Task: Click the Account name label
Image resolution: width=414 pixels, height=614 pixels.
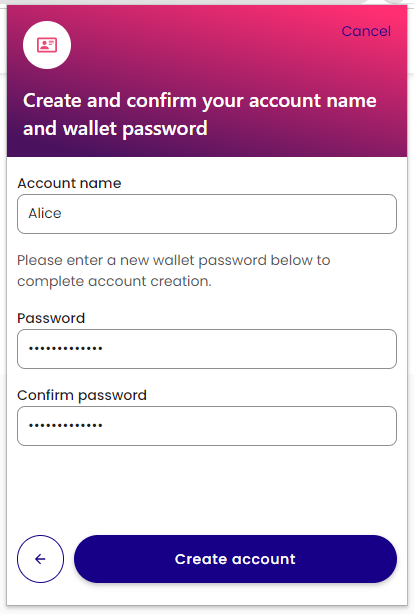Action: click(69, 183)
